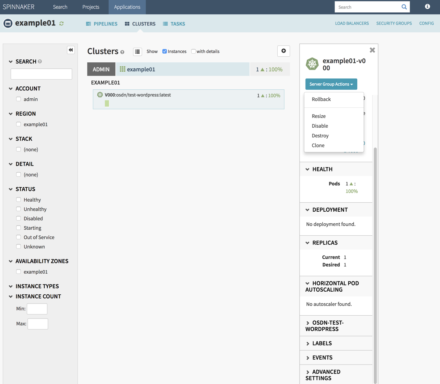Select the V000 osdn/test-wordpress:latest server group

[189, 99]
